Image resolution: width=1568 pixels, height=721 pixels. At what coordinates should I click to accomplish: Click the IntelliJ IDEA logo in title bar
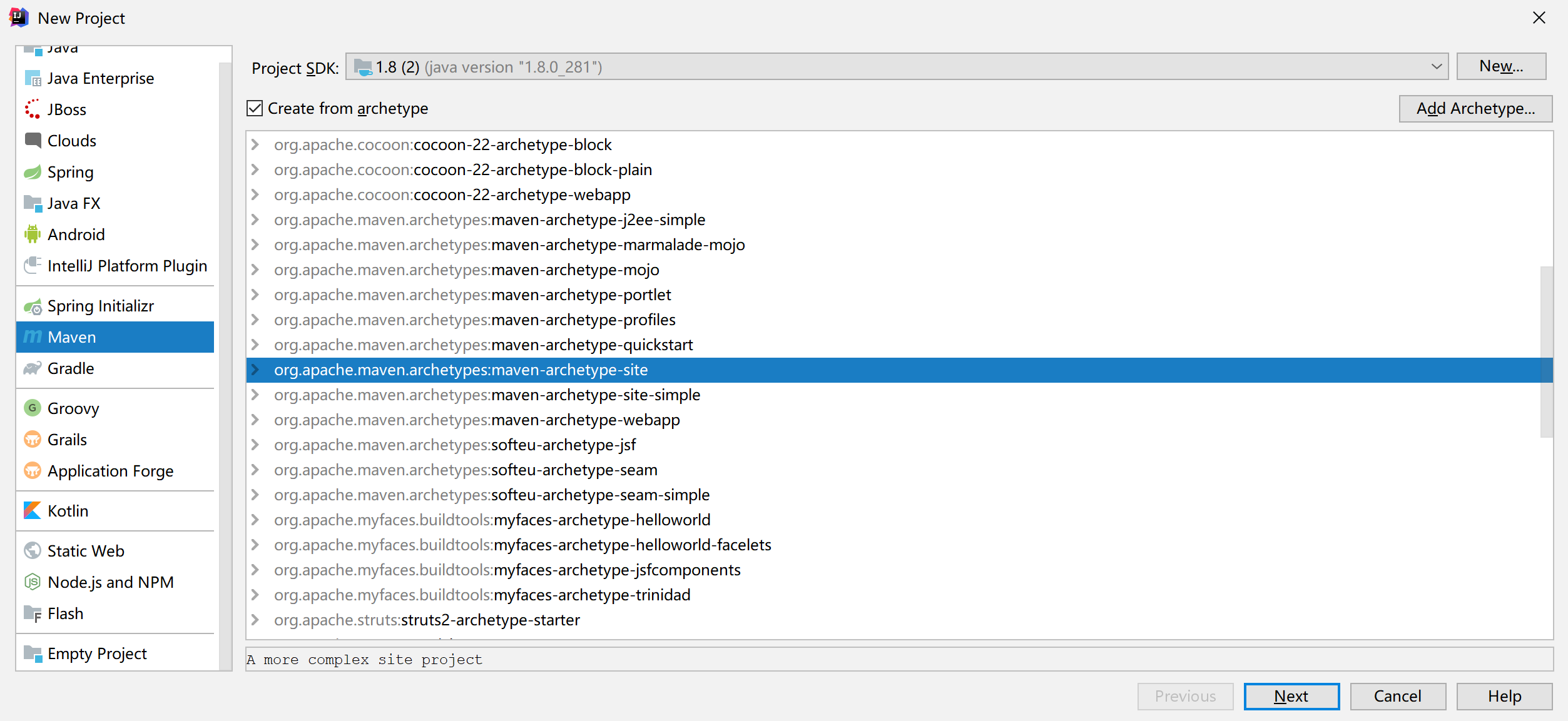click(19, 18)
